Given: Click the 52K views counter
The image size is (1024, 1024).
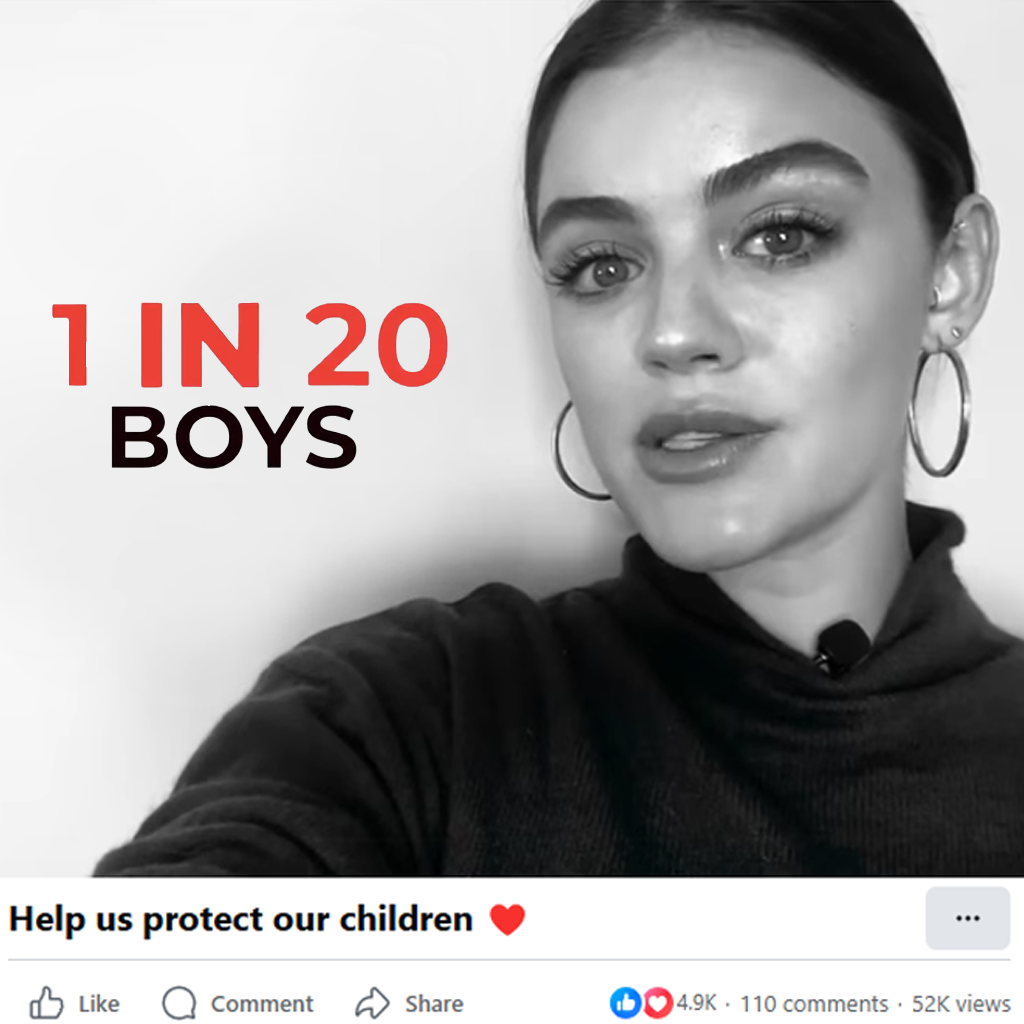Looking at the screenshot, I should pyautogui.click(x=961, y=1003).
